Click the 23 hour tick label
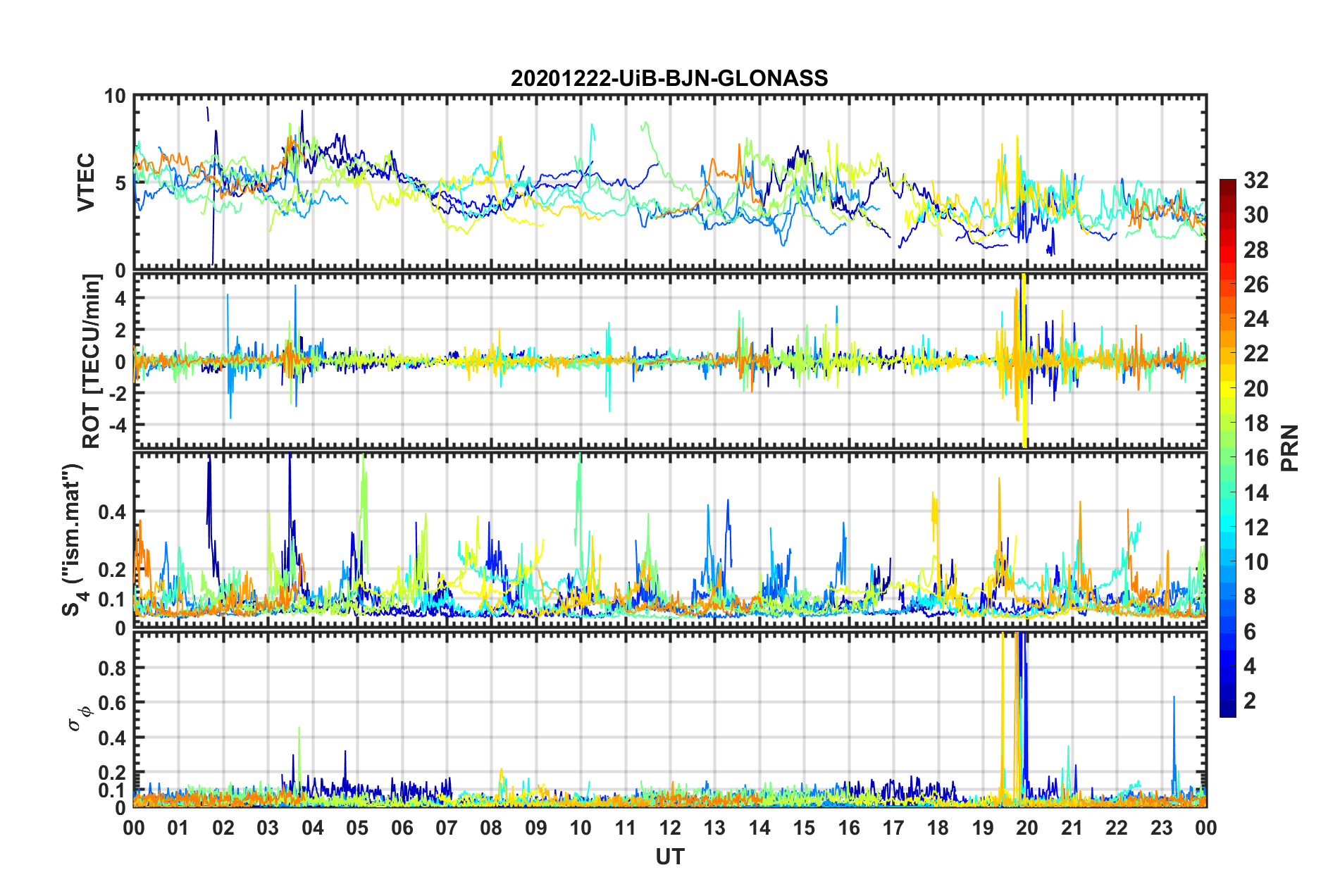This screenshot has width=1340, height=896. coord(1161,828)
